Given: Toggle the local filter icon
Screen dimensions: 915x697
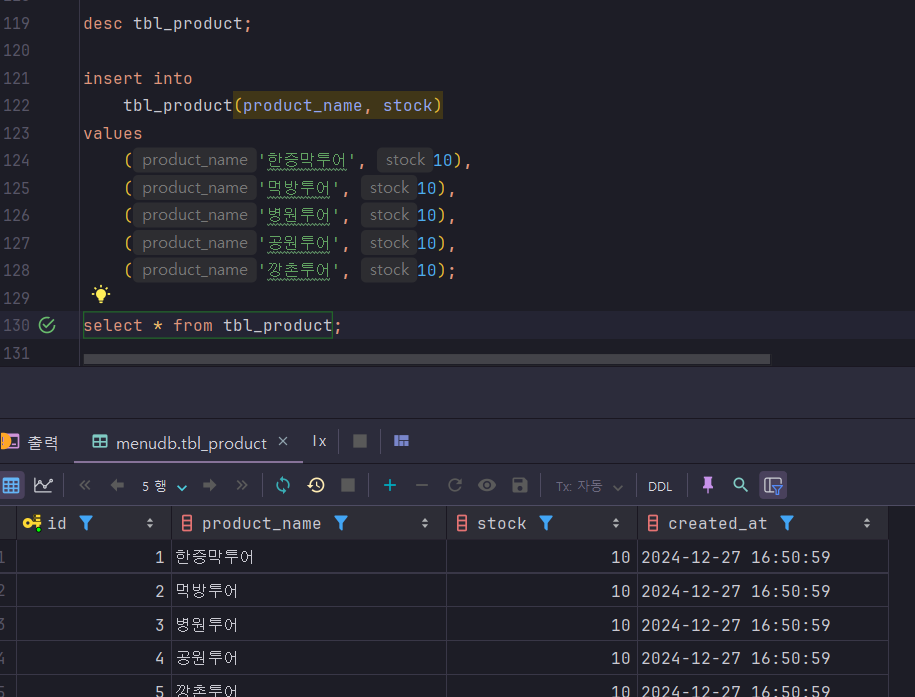Looking at the screenshot, I should [x=773, y=485].
